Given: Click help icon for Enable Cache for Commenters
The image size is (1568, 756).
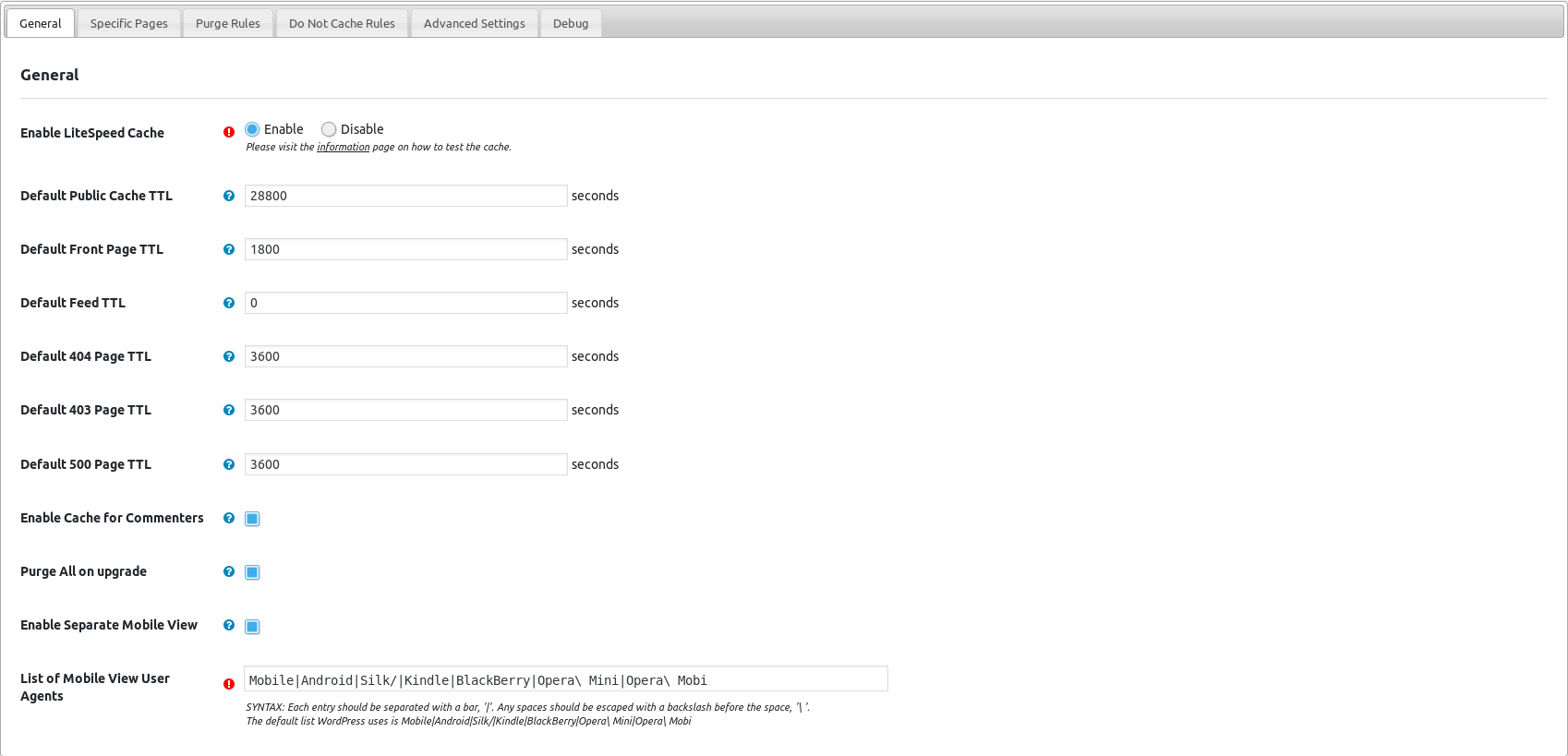Looking at the screenshot, I should (x=229, y=518).
